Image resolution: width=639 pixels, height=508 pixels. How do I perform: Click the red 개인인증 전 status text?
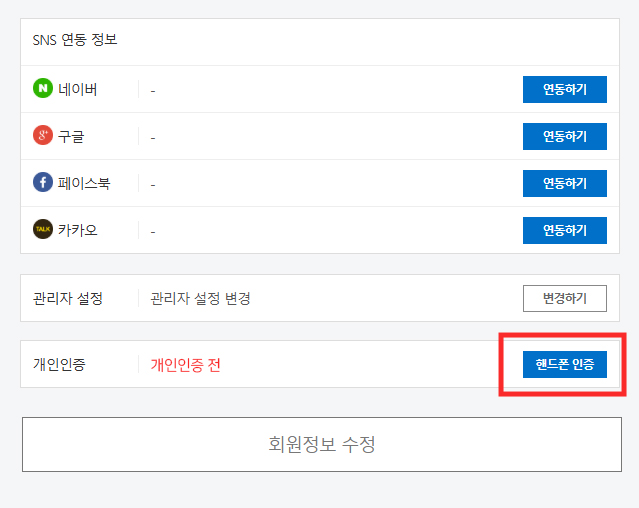[x=185, y=365]
